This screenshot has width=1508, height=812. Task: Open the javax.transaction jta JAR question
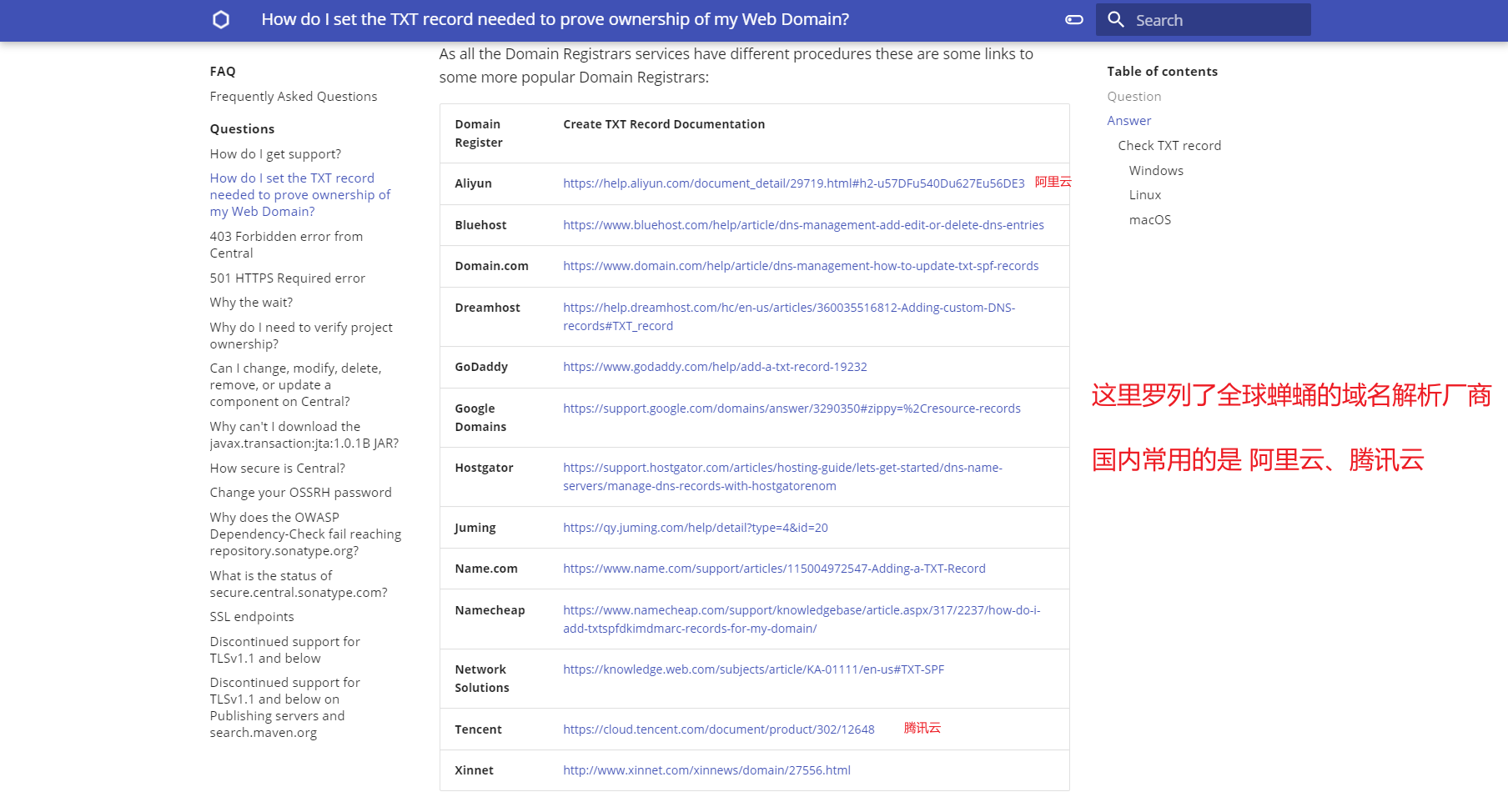(304, 435)
